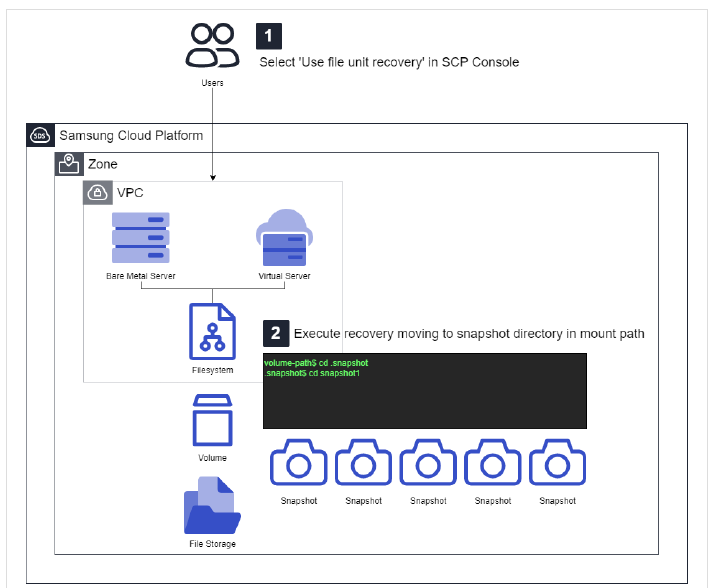Screen dimensions: 712x588
Task: Click the Users people icon
Action: (212, 45)
